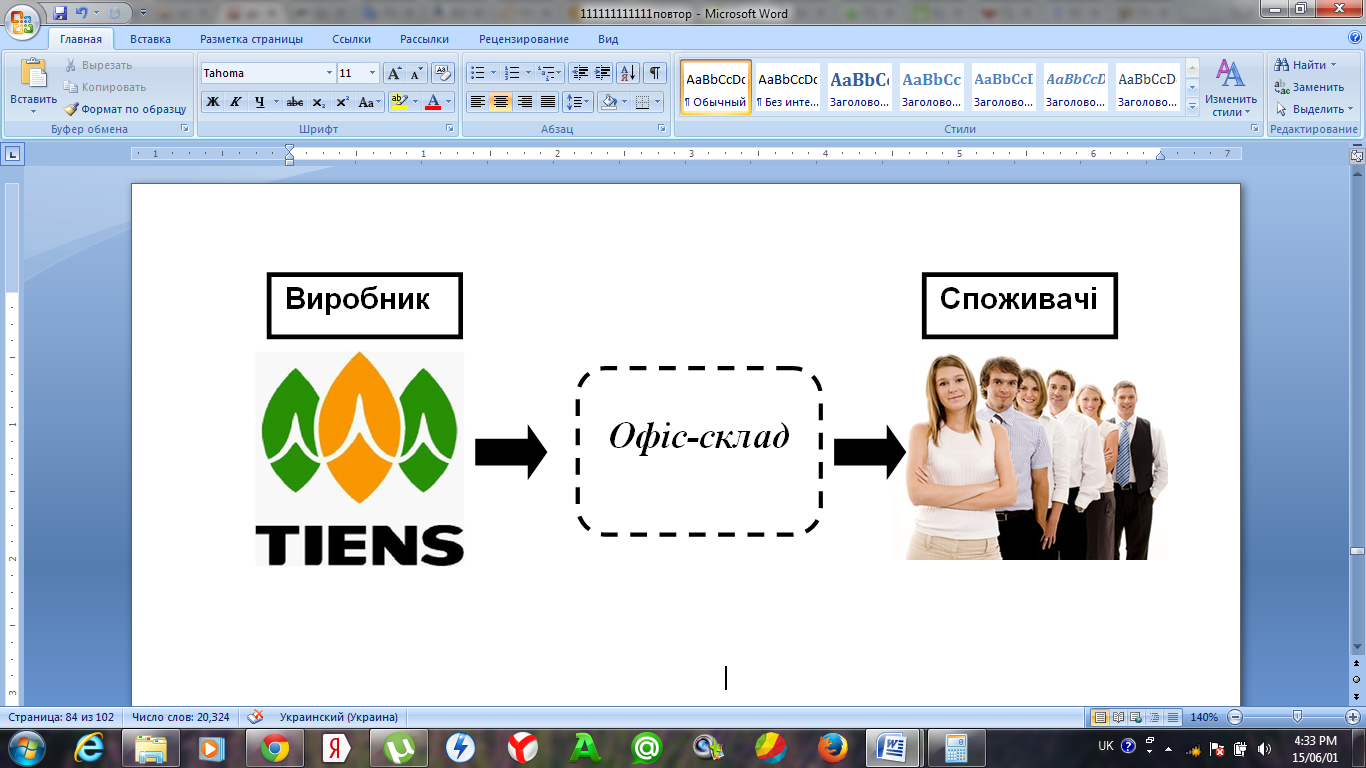This screenshot has height=768, width=1366.
Task: Click the shading paint bucket icon
Action: click(607, 102)
